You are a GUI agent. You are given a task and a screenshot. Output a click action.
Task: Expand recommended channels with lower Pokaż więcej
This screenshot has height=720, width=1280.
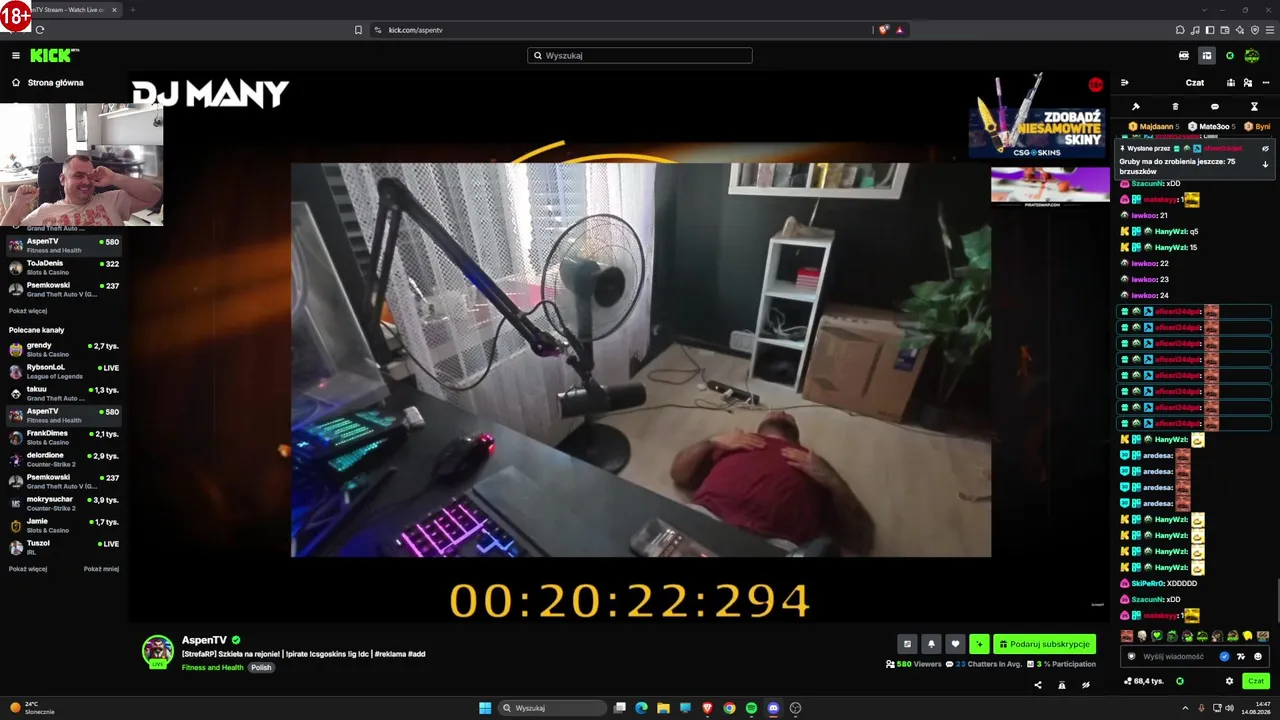[28, 569]
